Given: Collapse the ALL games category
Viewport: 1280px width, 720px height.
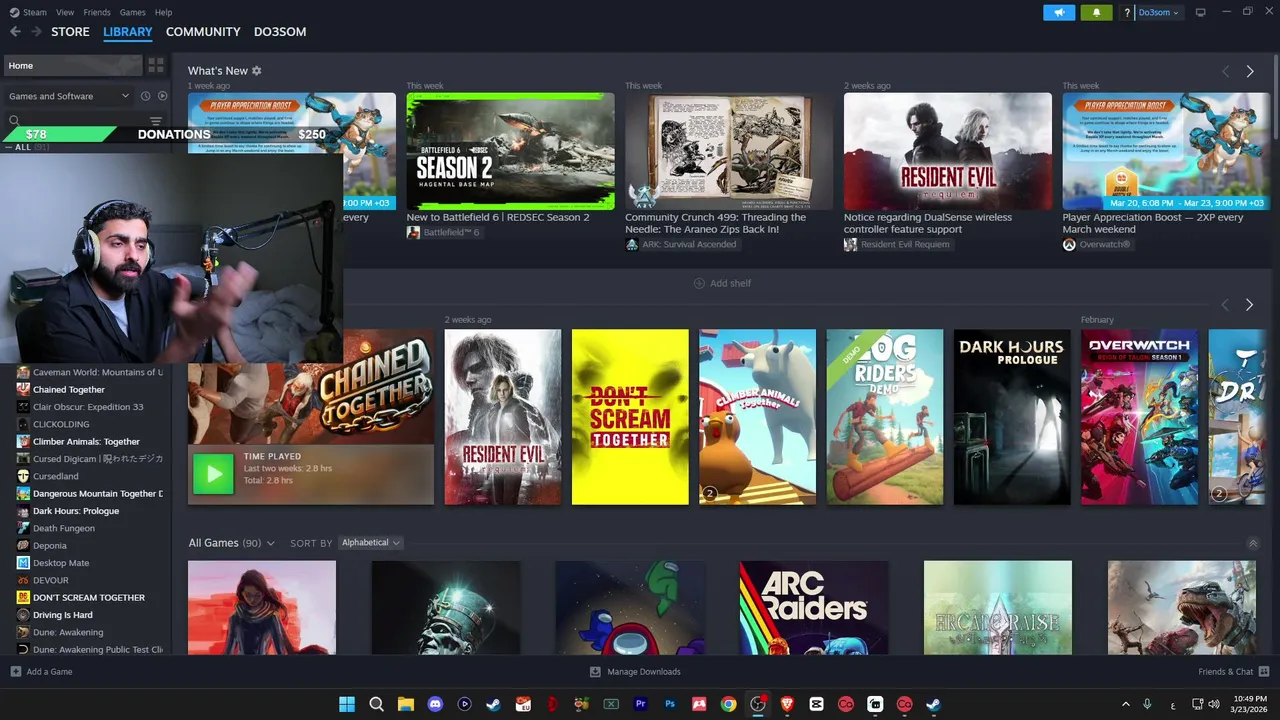Looking at the screenshot, I should (x=9, y=147).
